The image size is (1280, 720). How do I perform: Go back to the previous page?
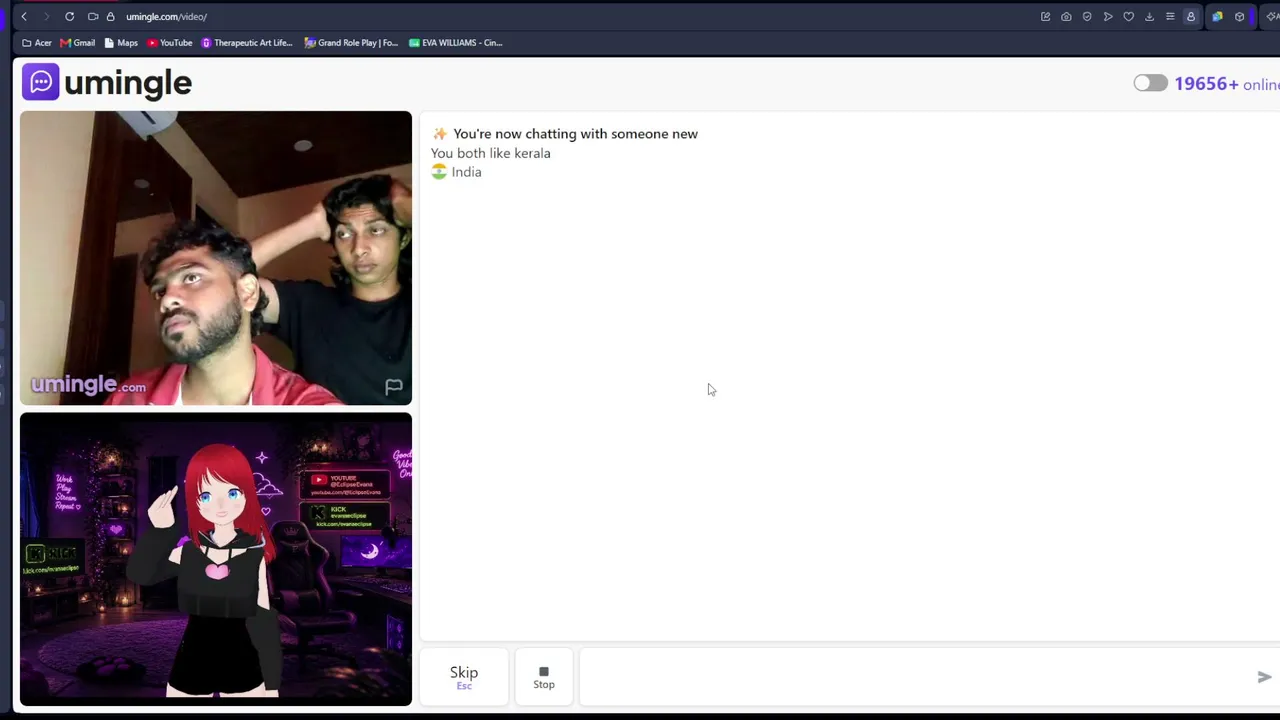(x=24, y=17)
